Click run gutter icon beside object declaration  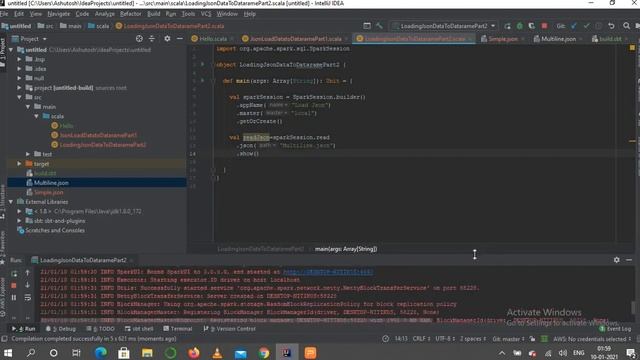click(x=202, y=64)
